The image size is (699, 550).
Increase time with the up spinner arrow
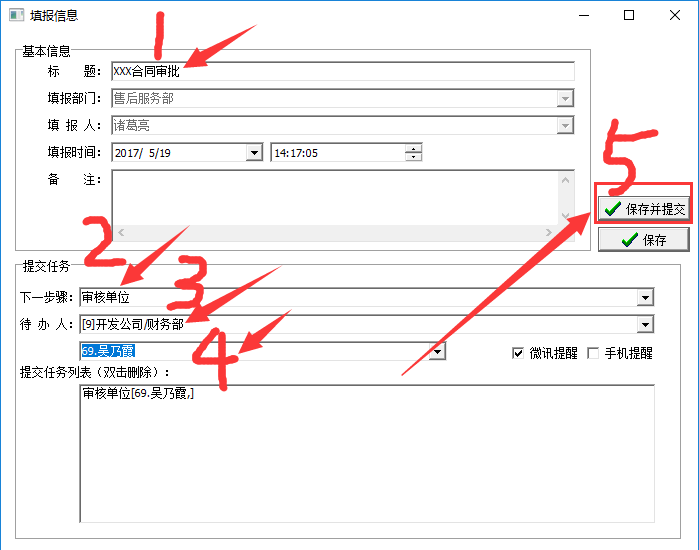click(413, 148)
